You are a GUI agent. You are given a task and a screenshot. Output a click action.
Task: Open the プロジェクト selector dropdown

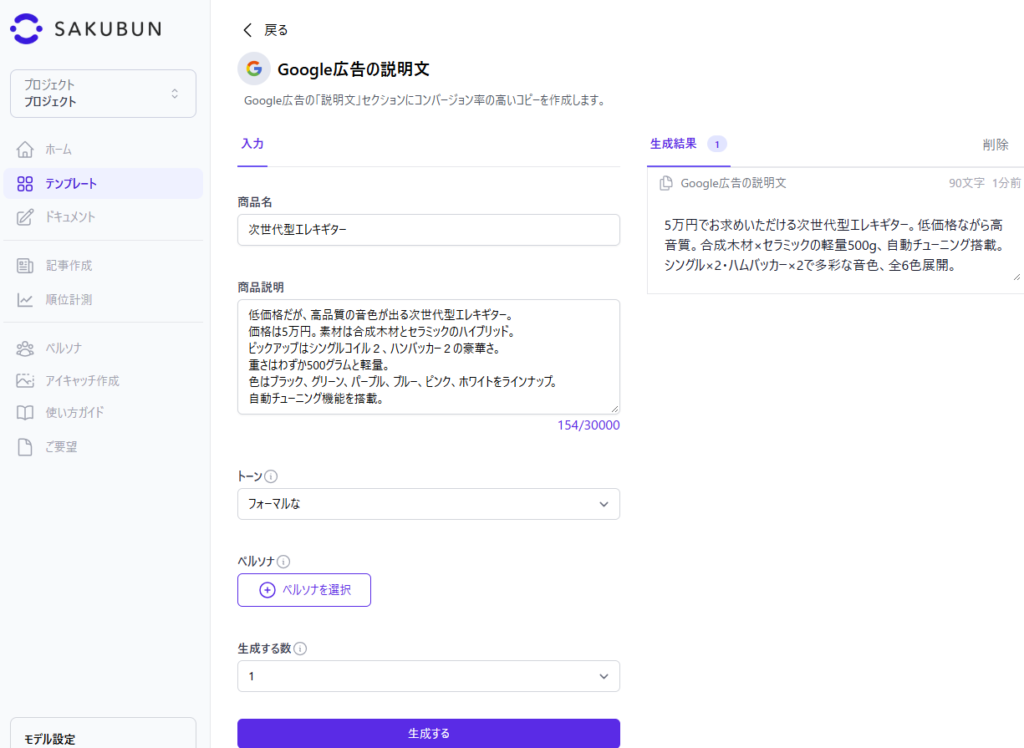(x=103, y=93)
